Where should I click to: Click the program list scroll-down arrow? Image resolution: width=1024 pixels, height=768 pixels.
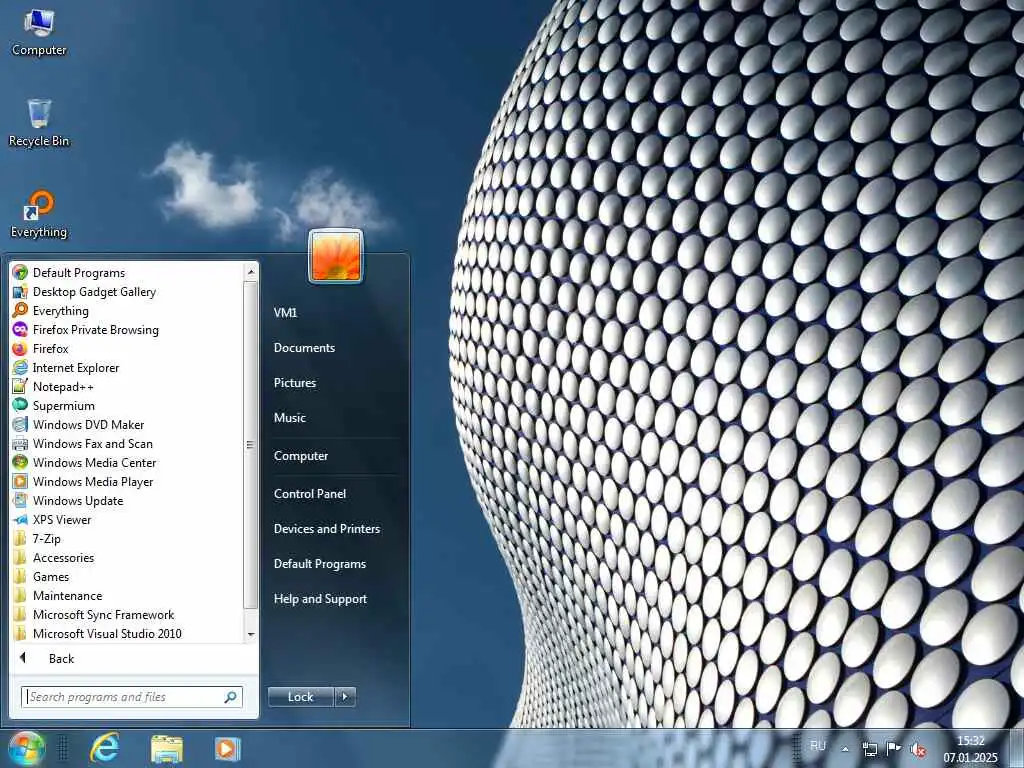point(251,634)
